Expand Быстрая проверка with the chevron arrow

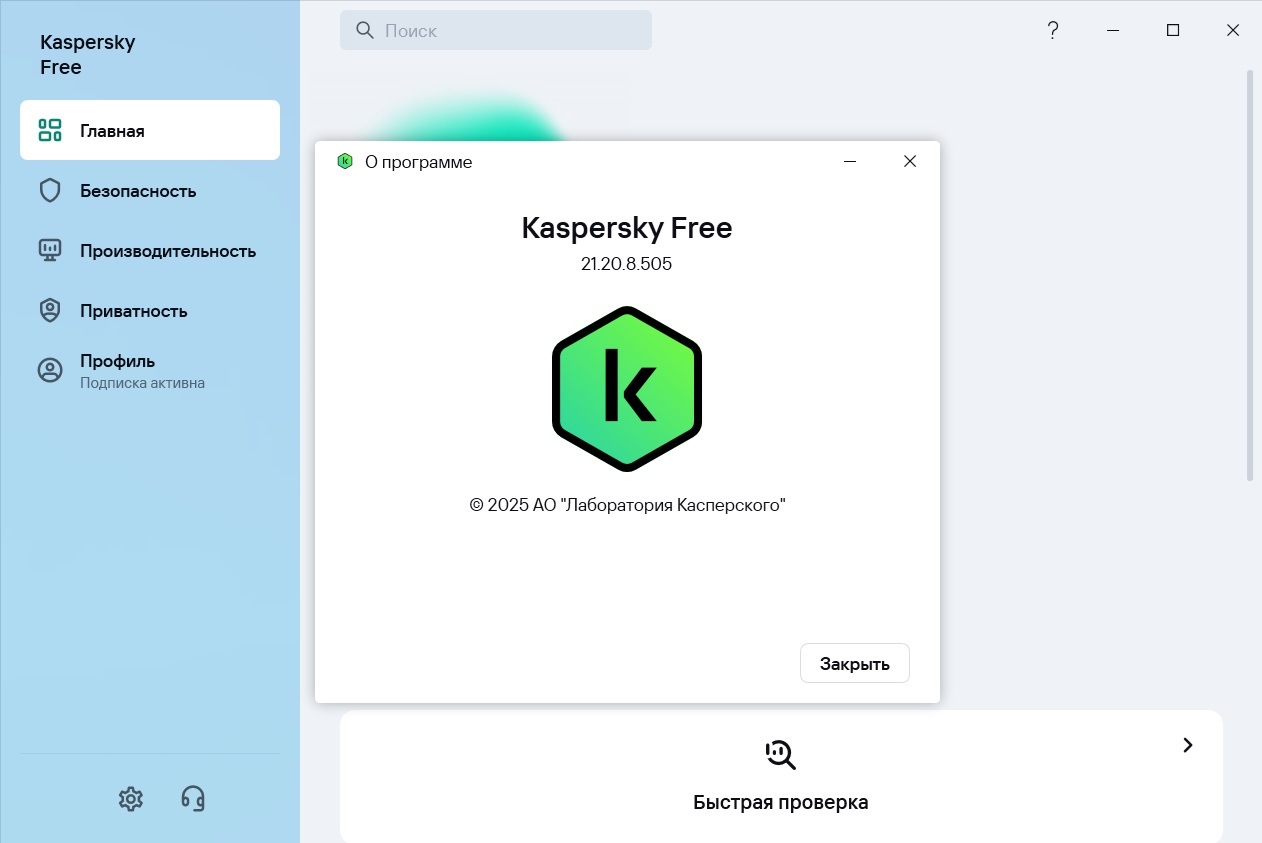click(1188, 745)
